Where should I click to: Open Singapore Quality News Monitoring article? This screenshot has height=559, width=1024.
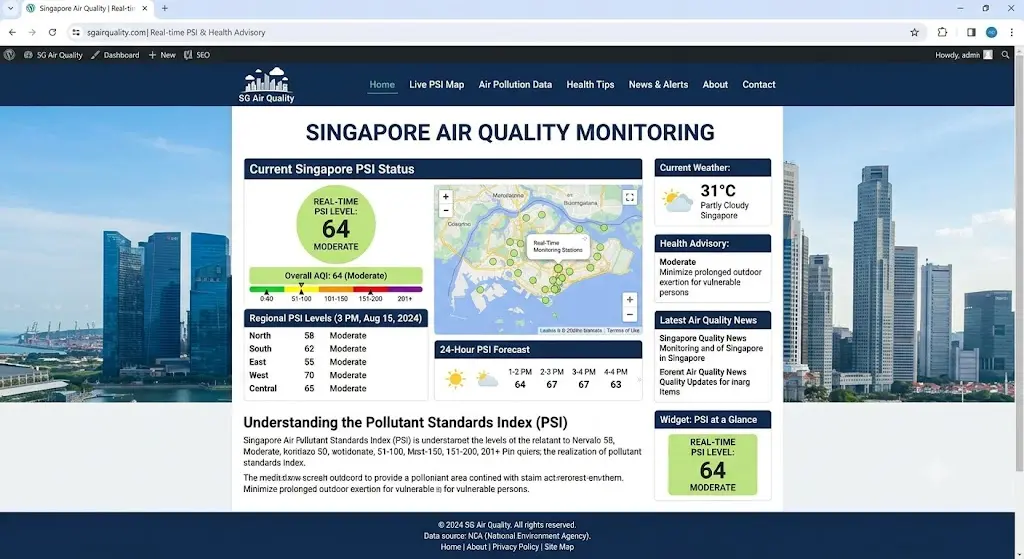tap(711, 348)
